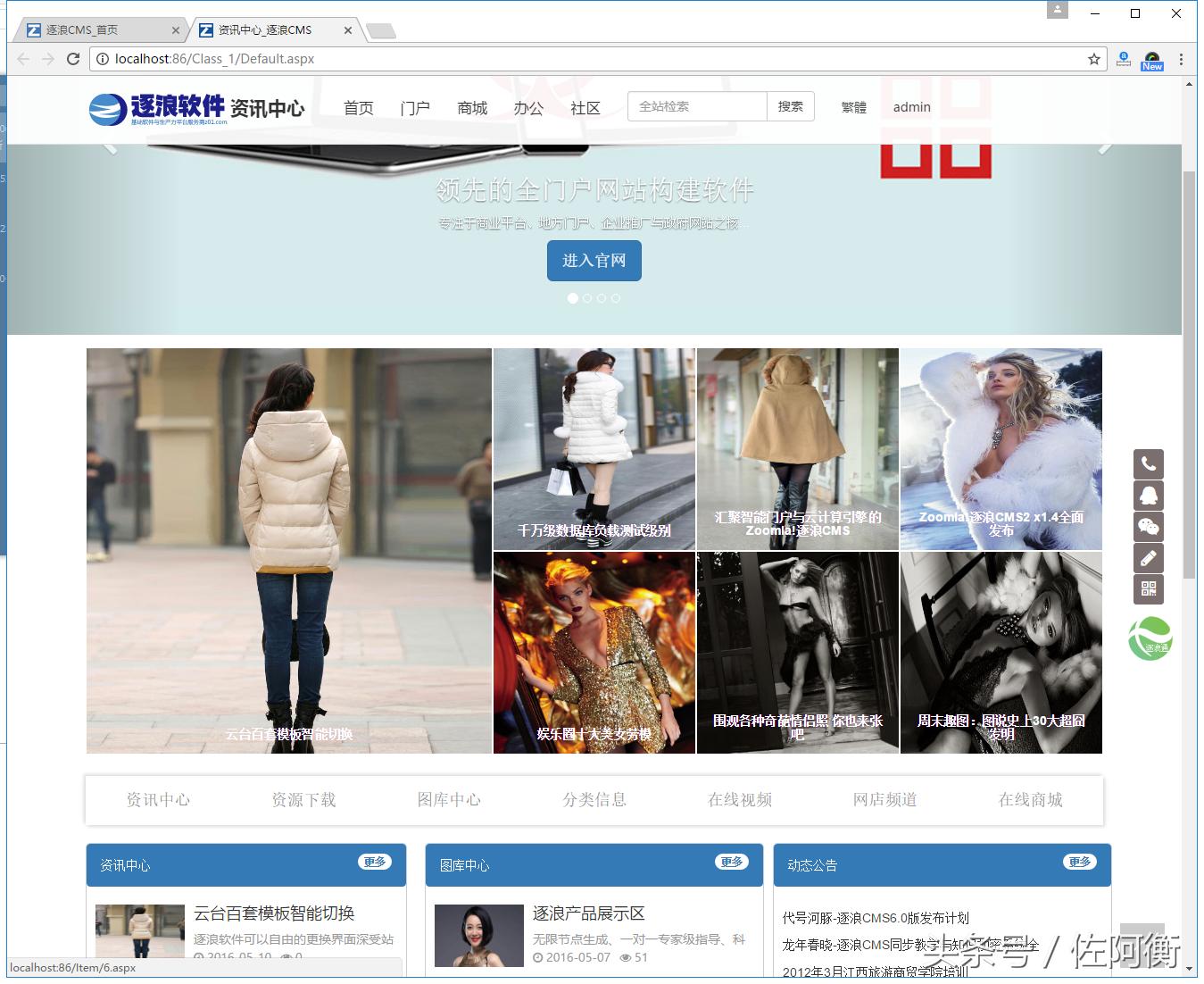The height and width of the screenshot is (984, 1204).
Task: Select the 资源下载 channel tab
Action: 303,800
